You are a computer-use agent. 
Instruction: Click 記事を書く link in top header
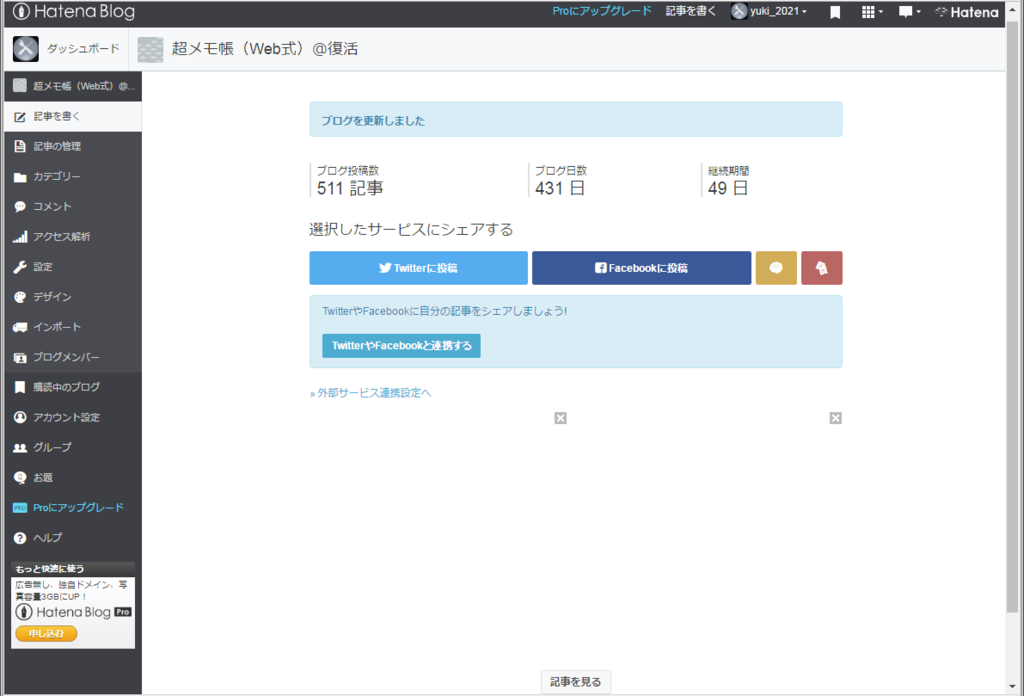[690, 11]
